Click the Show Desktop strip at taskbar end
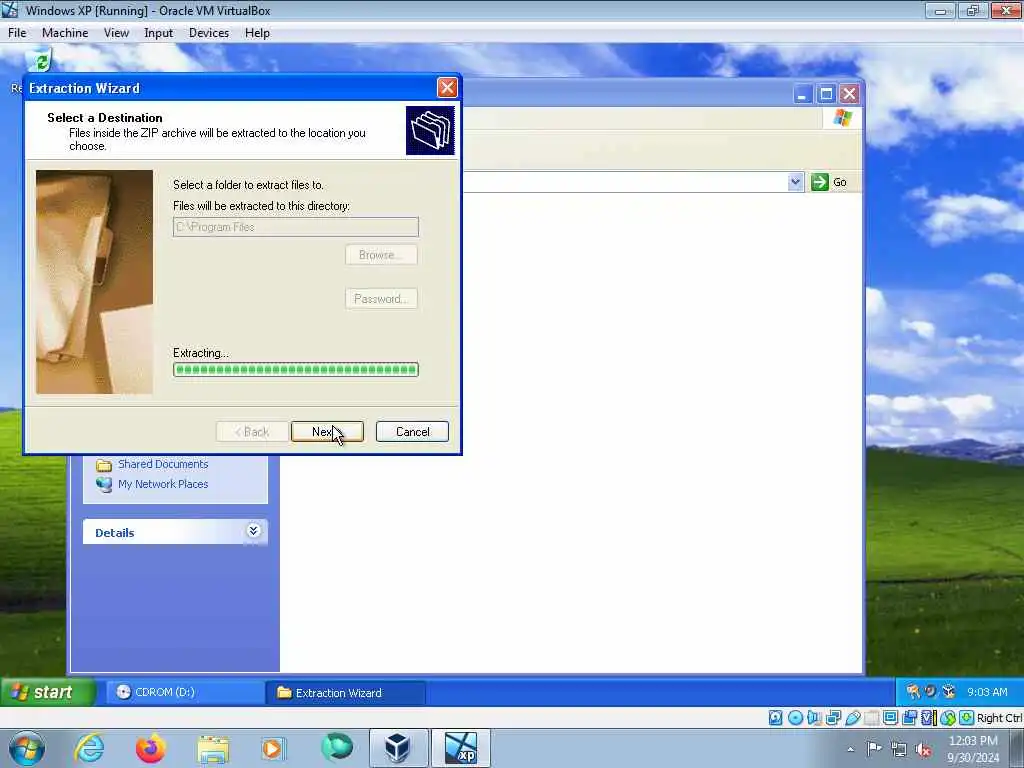 coord(1017,748)
